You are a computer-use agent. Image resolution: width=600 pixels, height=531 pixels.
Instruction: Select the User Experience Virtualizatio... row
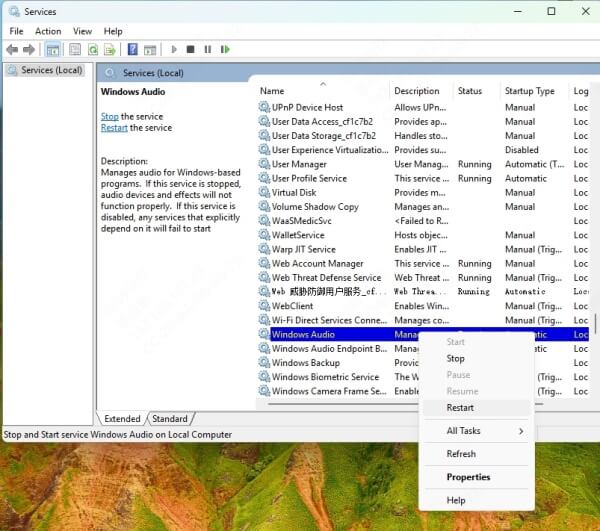[423, 150]
